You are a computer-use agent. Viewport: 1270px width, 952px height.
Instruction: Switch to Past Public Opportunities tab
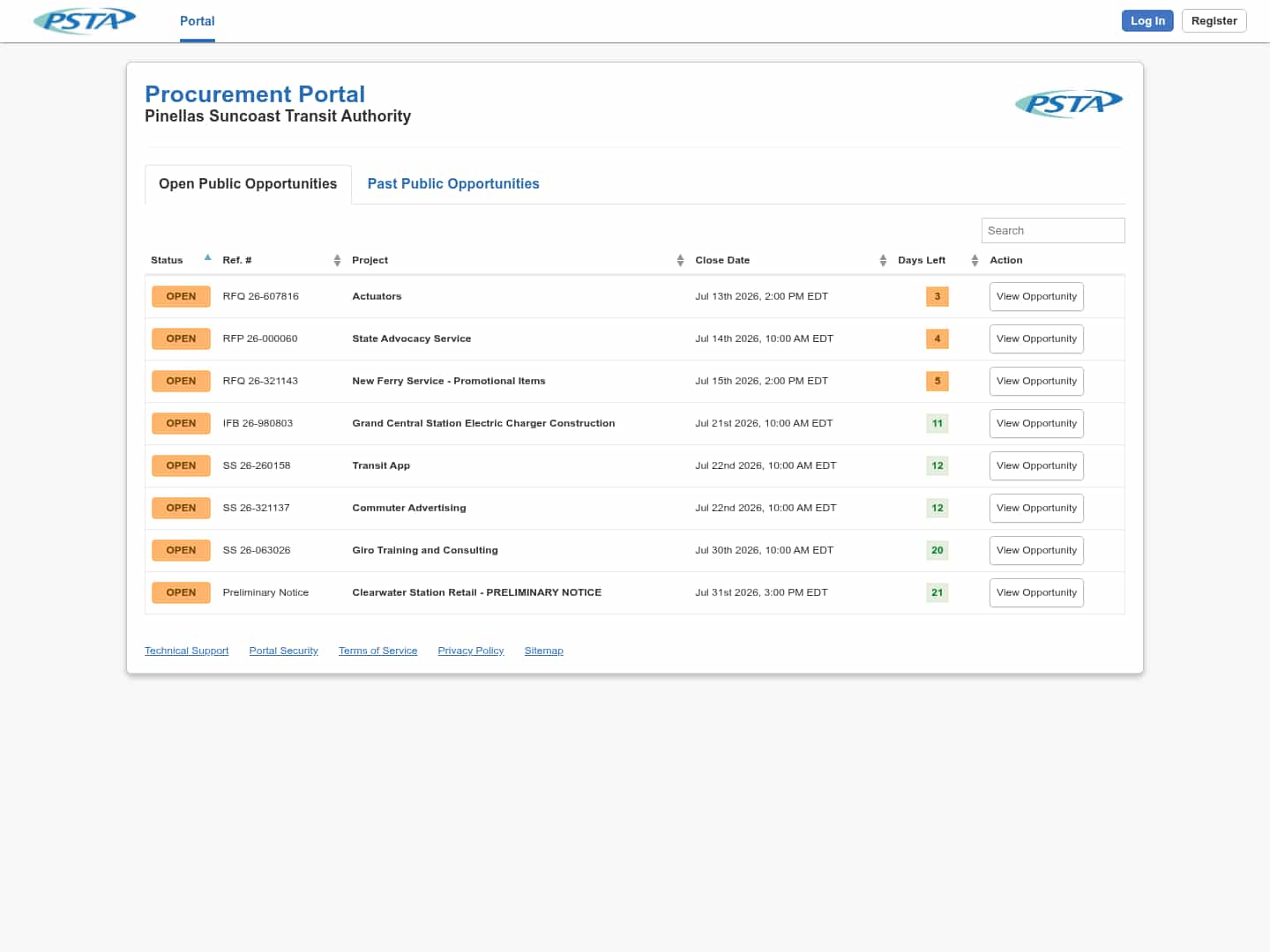point(453,184)
